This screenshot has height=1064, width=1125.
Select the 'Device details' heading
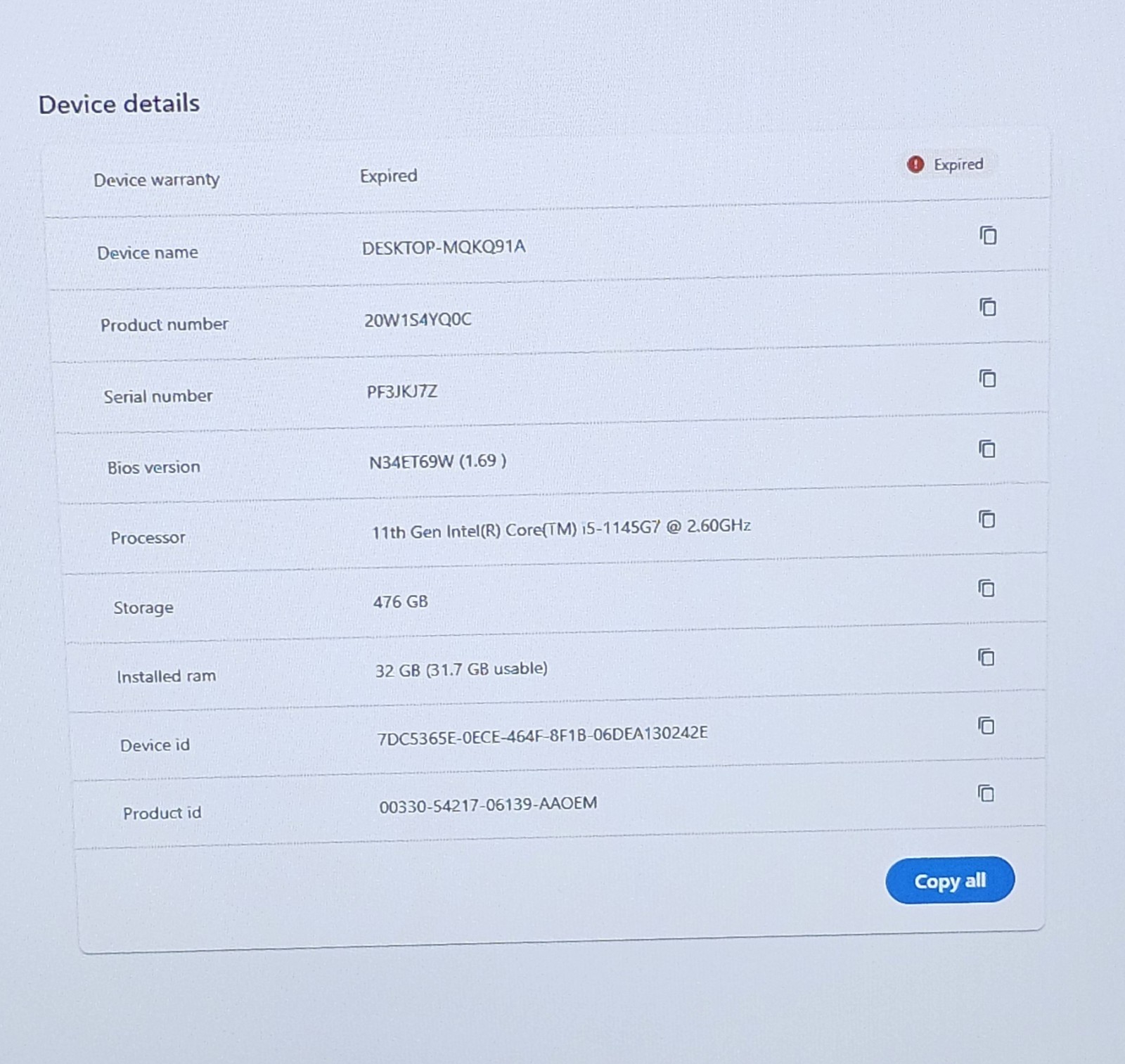119,104
